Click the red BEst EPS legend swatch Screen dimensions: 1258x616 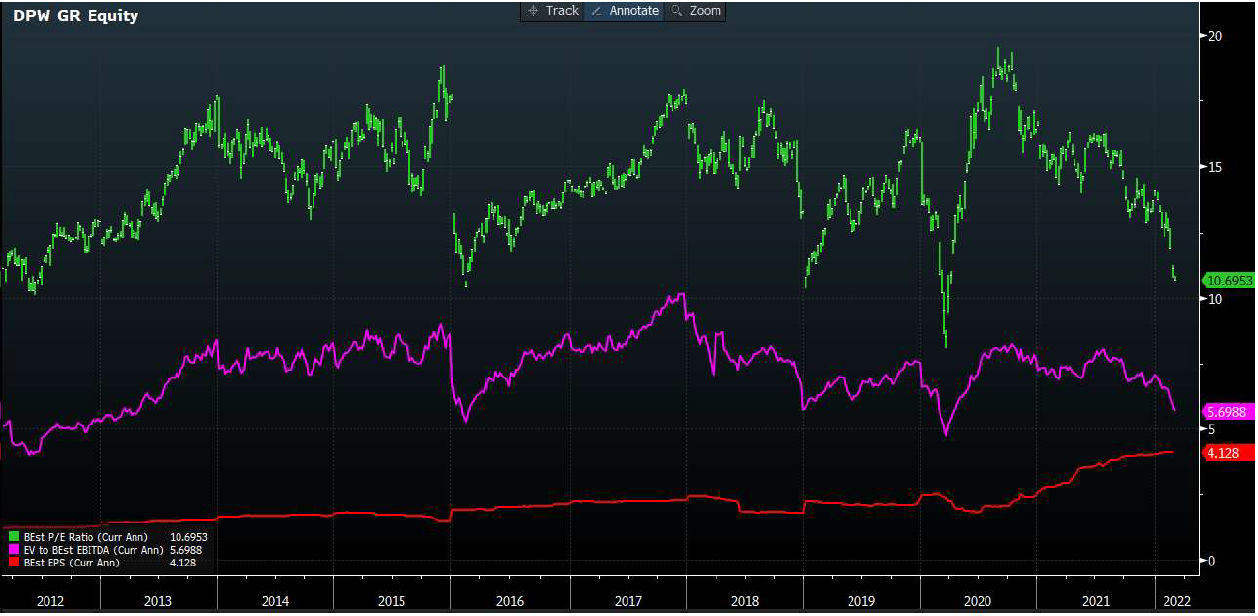[x=13, y=563]
